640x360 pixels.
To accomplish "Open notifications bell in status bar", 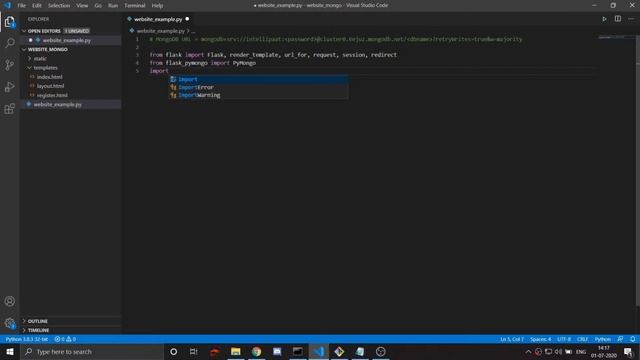I will [x=632, y=339].
